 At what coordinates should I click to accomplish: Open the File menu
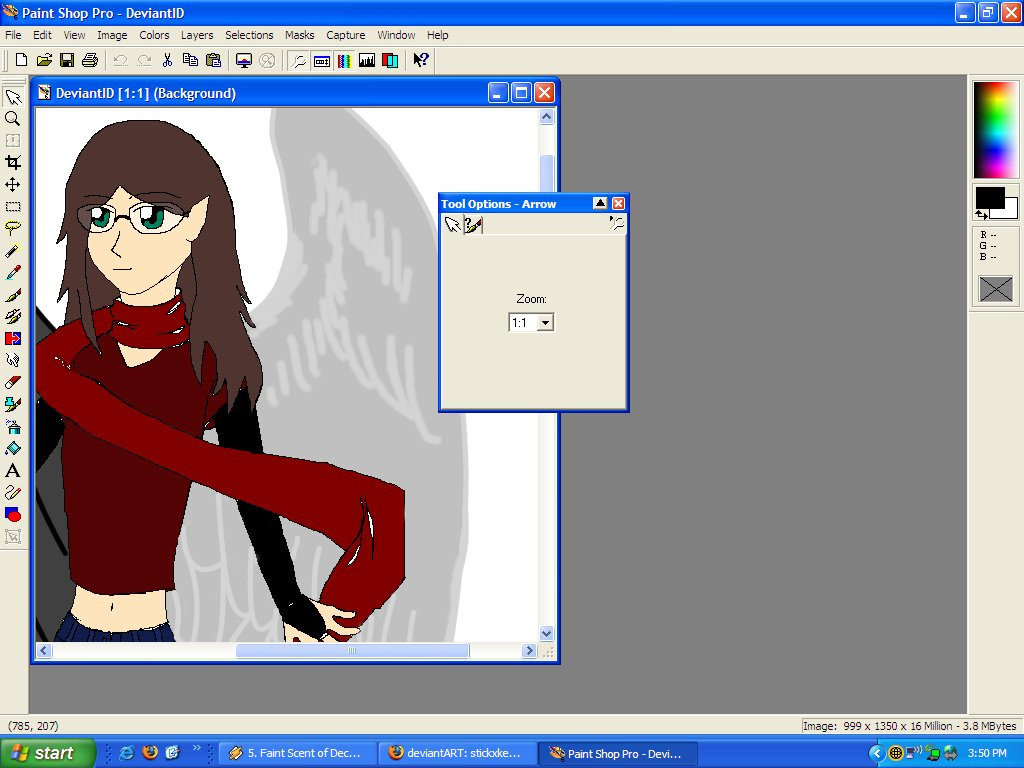tap(13, 35)
